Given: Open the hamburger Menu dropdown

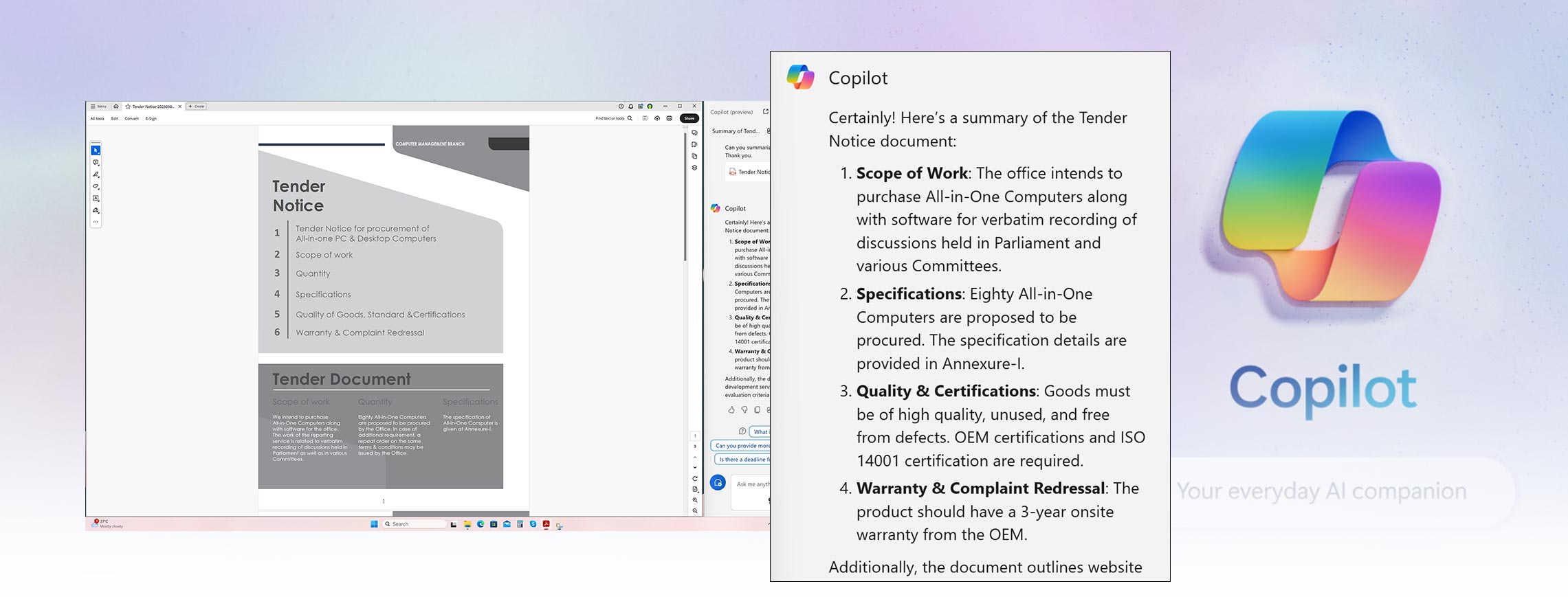Looking at the screenshot, I should [98, 106].
